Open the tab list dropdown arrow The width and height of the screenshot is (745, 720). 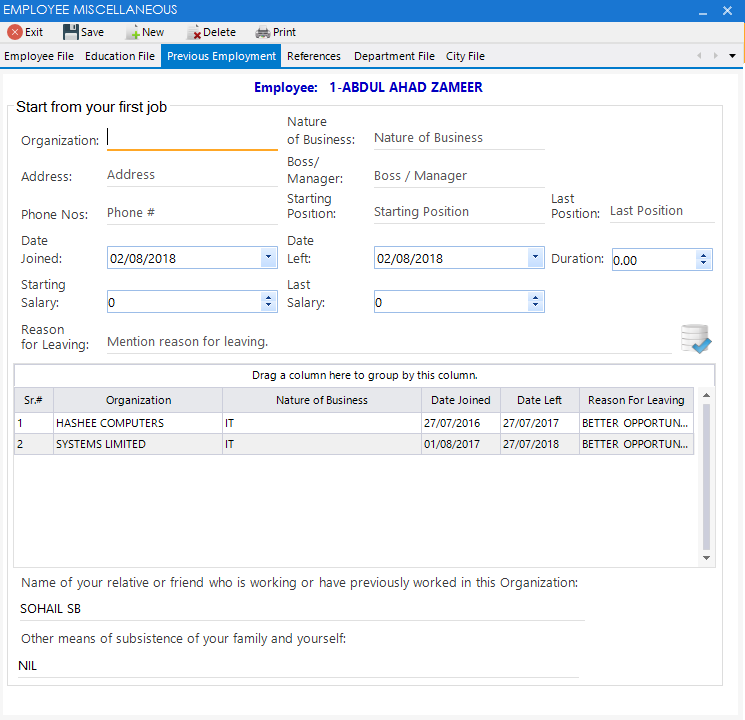point(732,56)
